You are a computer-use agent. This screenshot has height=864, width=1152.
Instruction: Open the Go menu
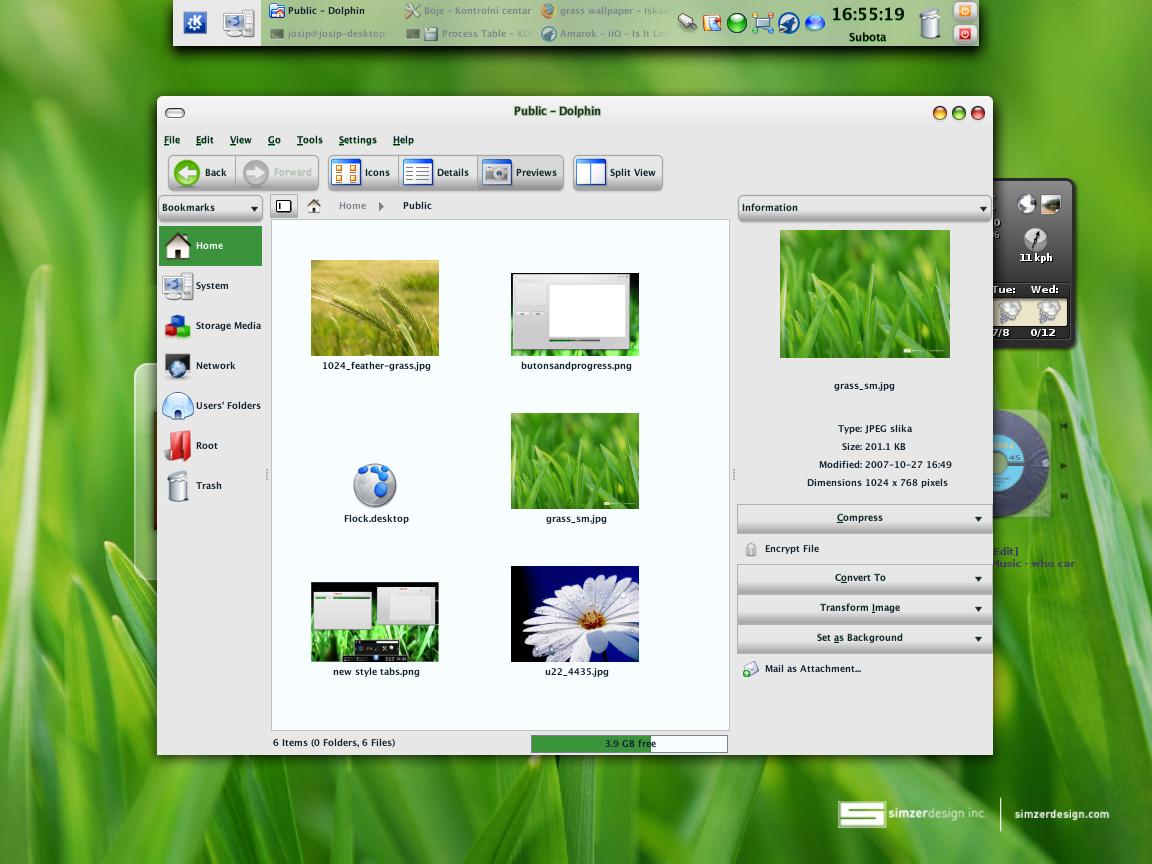click(274, 140)
